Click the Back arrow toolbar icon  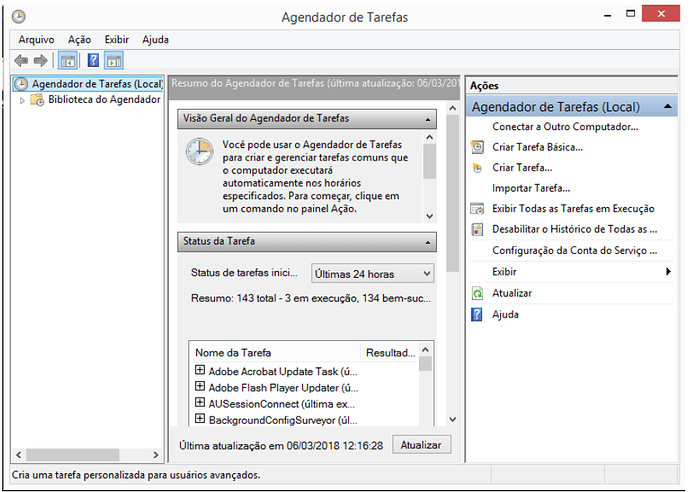21,61
